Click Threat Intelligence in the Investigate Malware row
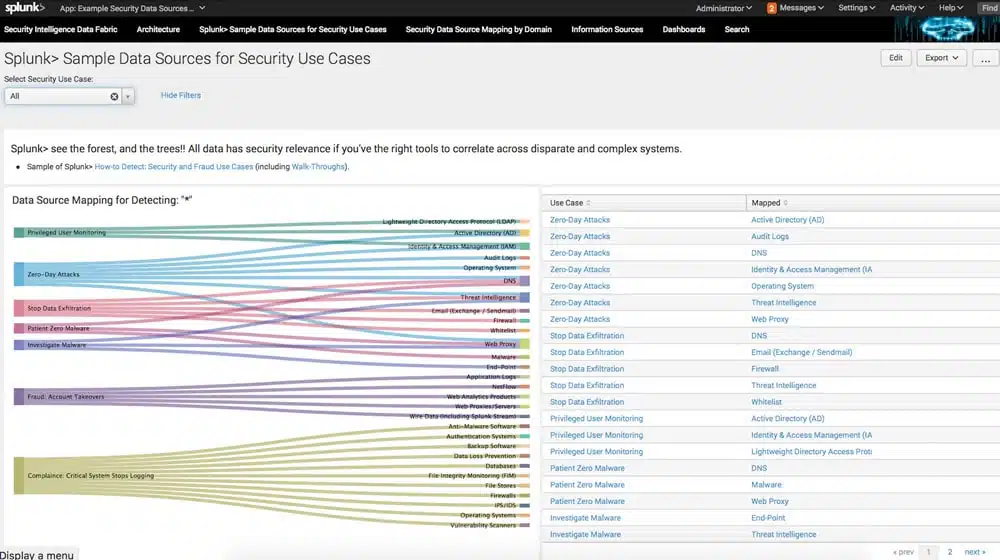 click(x=783, y=534)
